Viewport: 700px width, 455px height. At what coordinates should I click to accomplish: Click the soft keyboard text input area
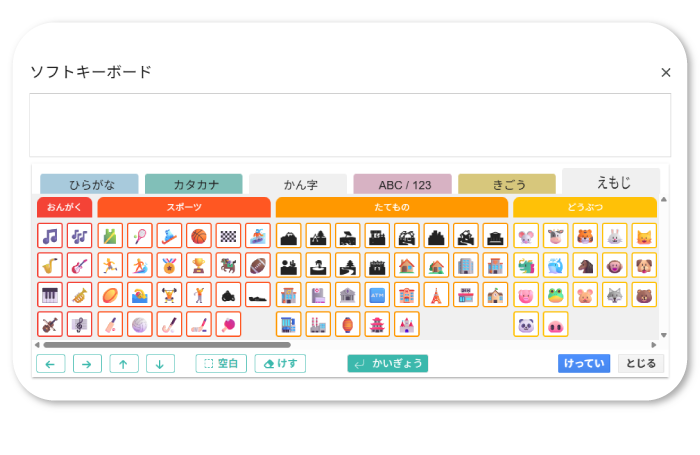[x=349, y=125]
